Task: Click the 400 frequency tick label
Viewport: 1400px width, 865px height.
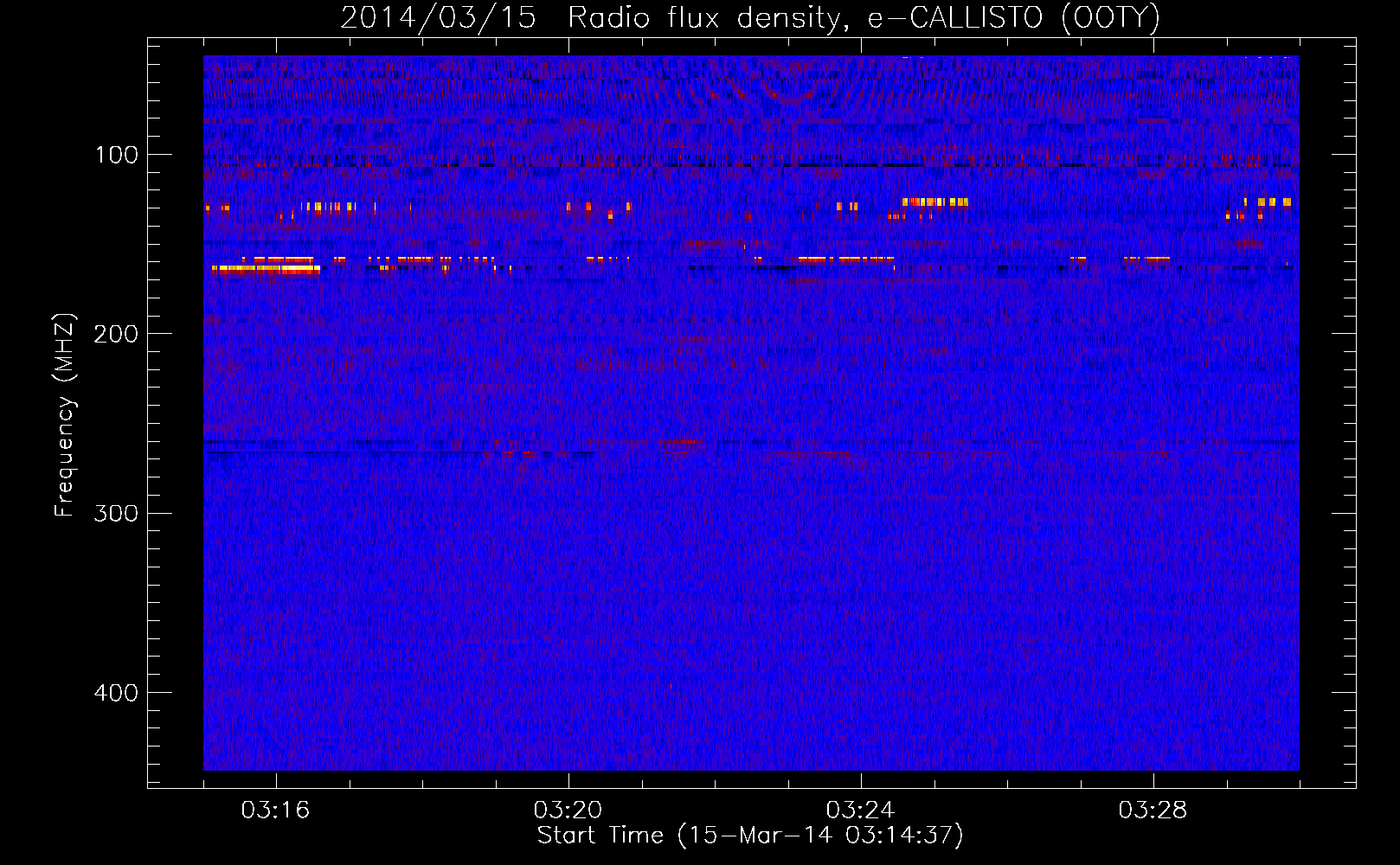Action: 117,693
